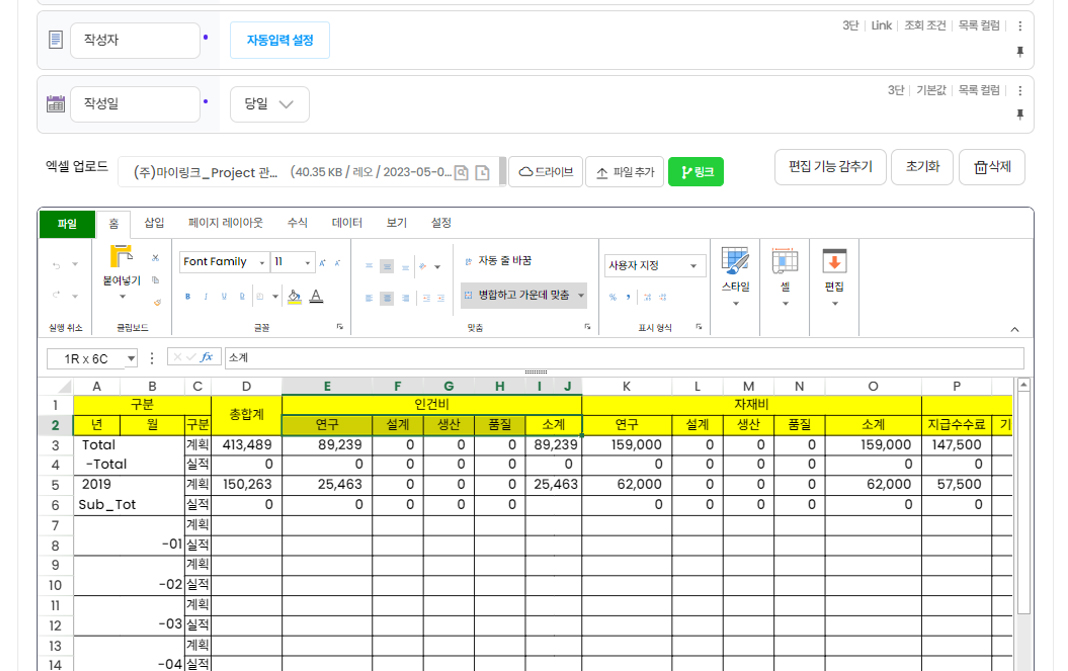The height and width of the screenshot is (671, 1068).
Task: Toggle bold formatting in the font group
Action: click(188, 297)
